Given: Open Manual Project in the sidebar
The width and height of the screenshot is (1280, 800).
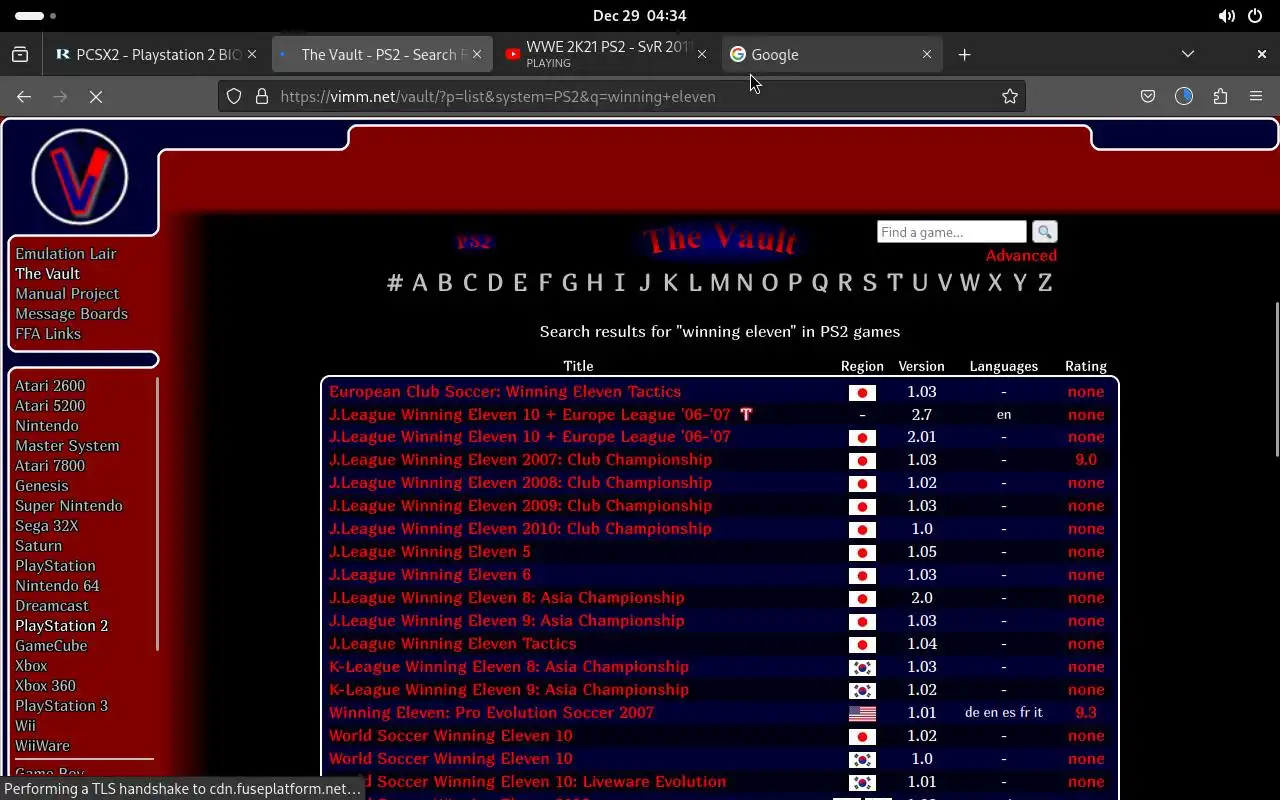Looking at the screenshot, I should 67,293.
